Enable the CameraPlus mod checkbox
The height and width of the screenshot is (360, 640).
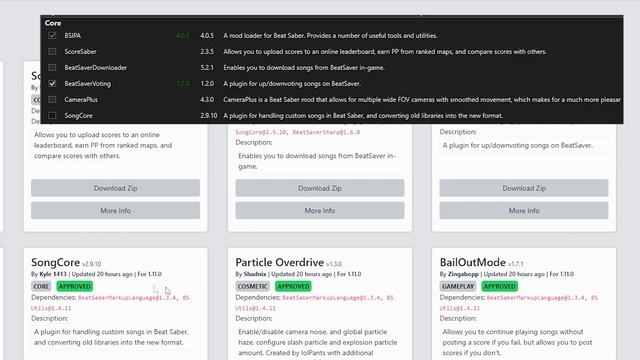coord(52,100)
